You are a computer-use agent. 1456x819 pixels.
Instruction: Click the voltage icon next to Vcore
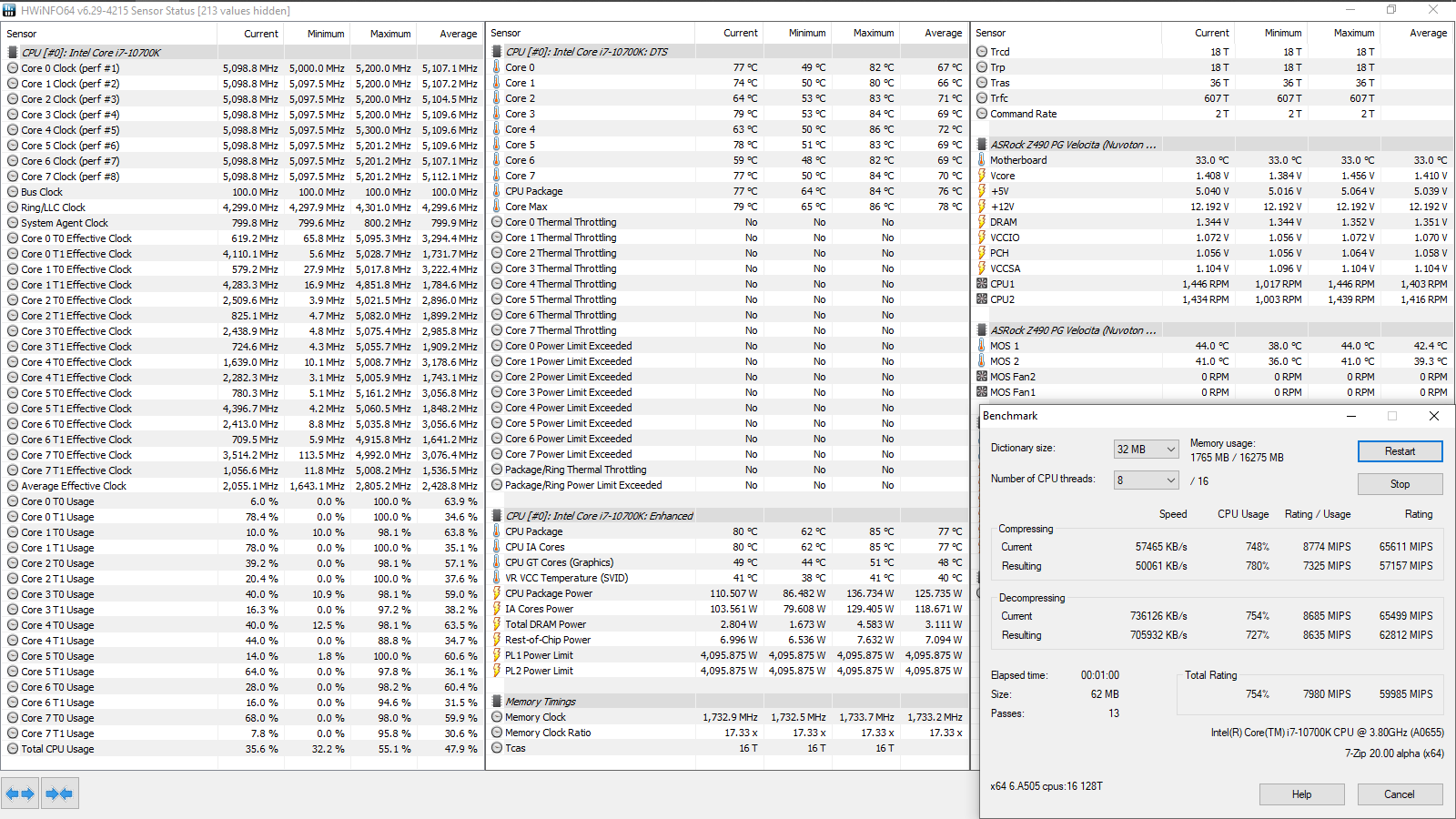click(x=982, y=176)
